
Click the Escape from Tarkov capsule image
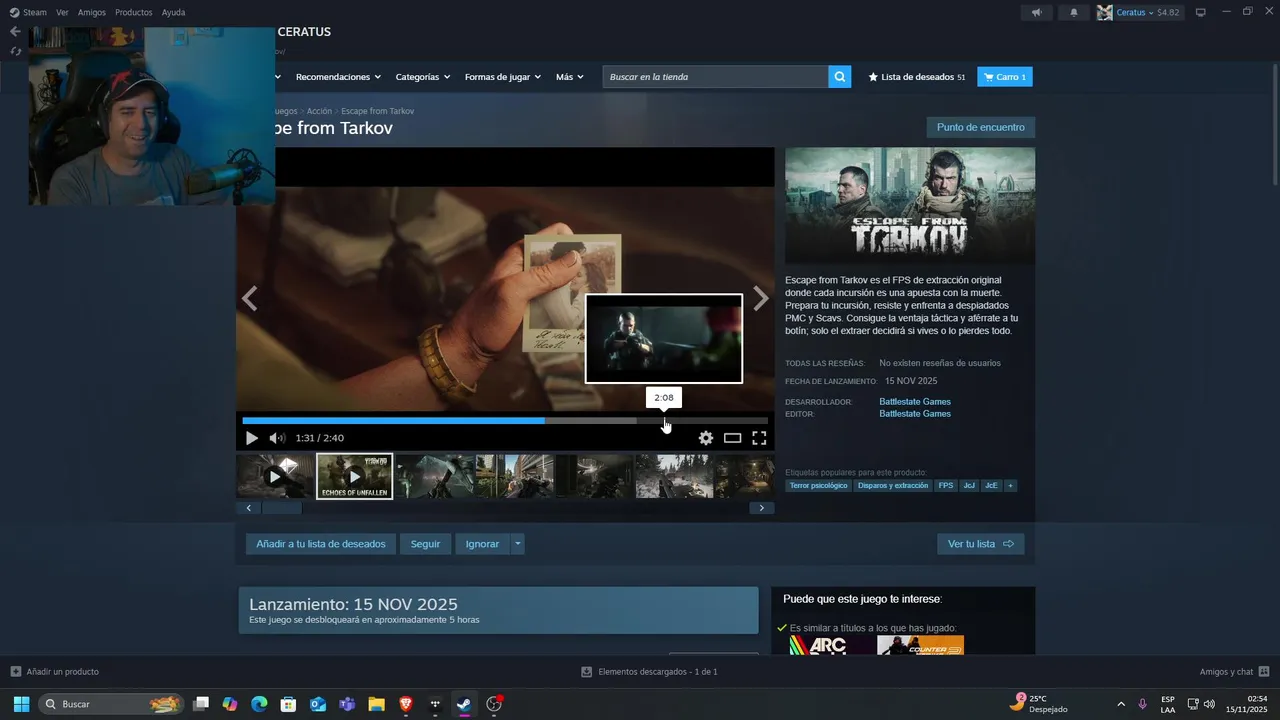[x=910, y=206]
